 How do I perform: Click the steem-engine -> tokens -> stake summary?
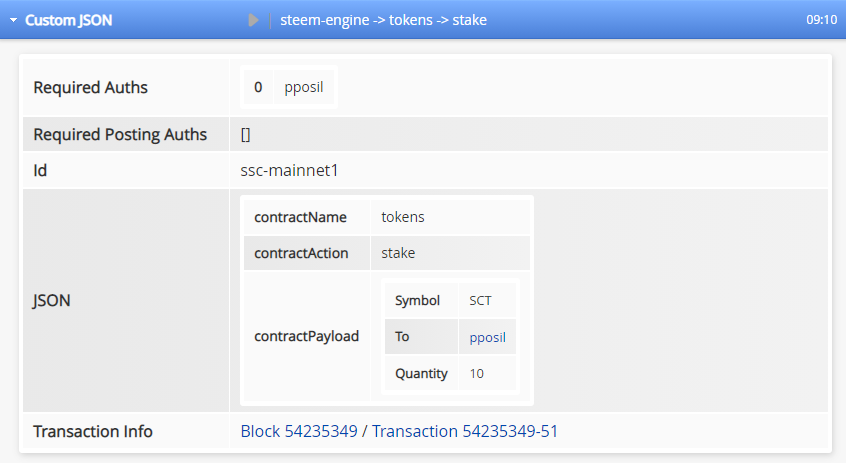pyautogui.click(x=383, y=20)
